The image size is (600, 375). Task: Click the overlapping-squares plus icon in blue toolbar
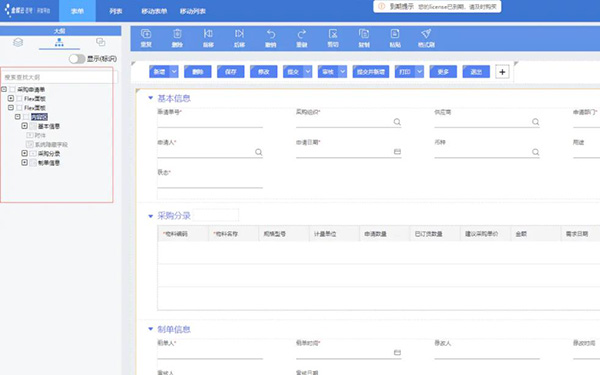click(146, 34)
